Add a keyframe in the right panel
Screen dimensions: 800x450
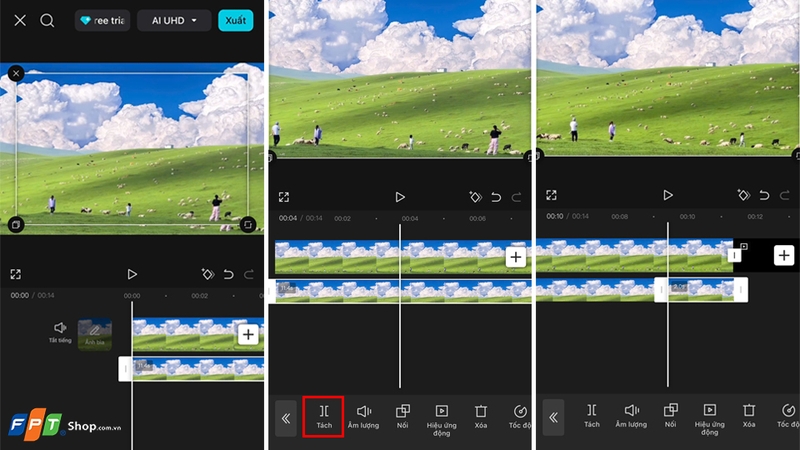(x=743, y=195)
